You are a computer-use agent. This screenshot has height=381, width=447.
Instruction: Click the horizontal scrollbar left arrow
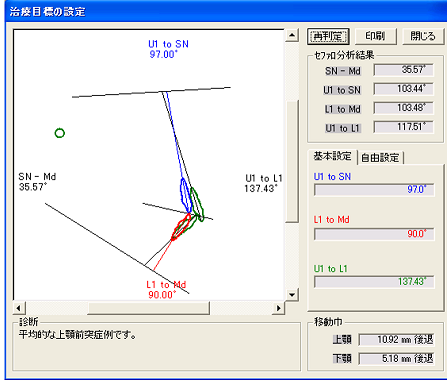tap(19, 308)
